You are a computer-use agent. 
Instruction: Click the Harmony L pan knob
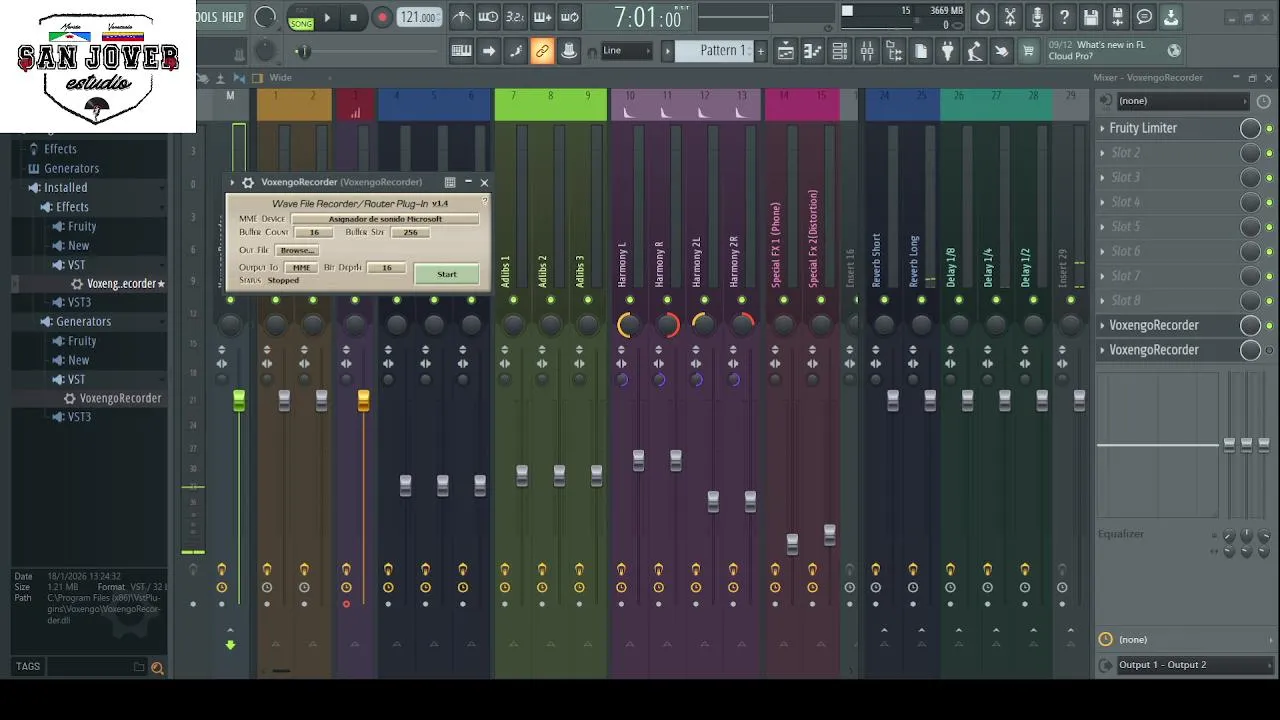coord(629,325)
